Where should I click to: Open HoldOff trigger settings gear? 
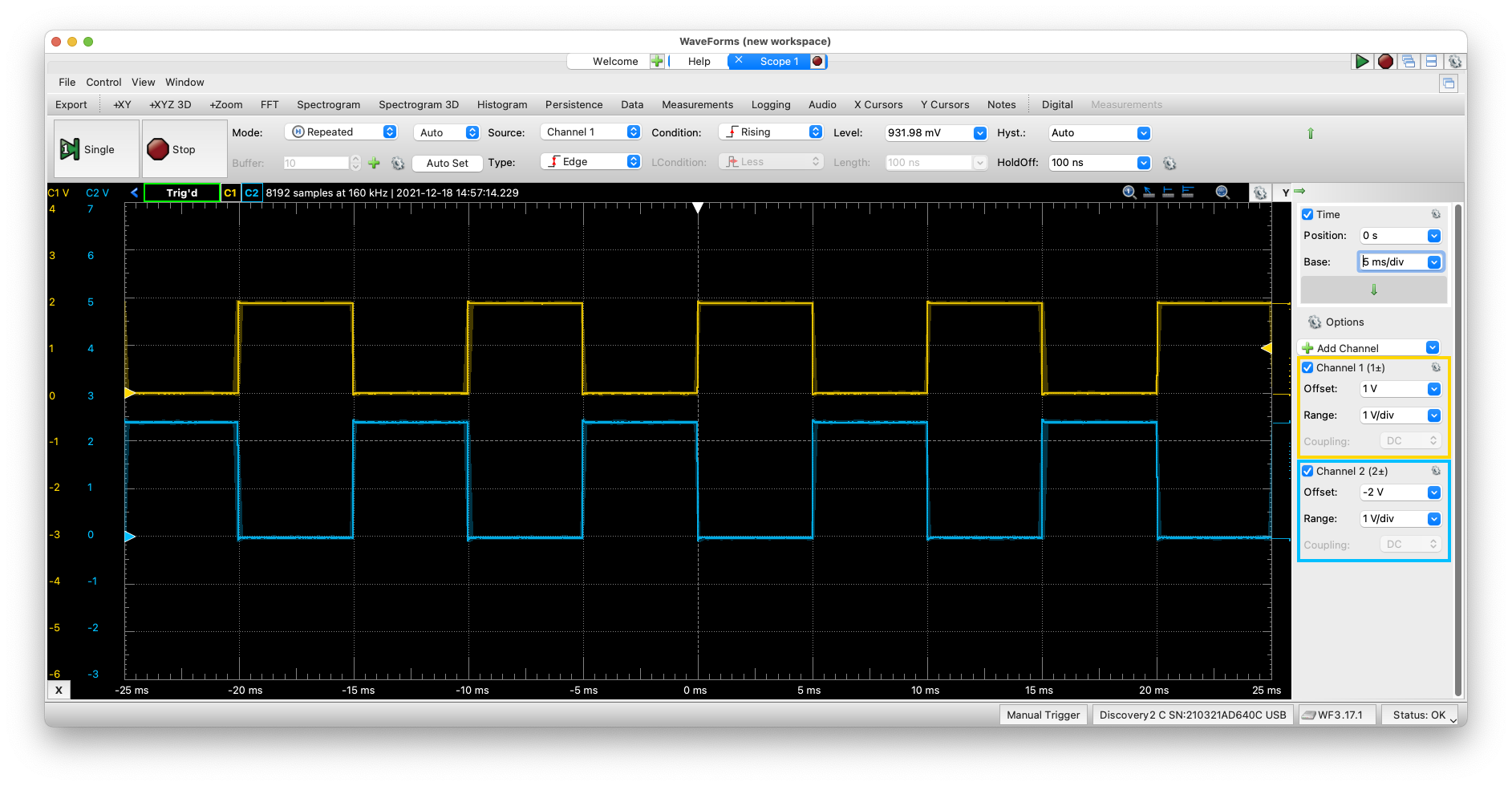tap(1169, 163)
